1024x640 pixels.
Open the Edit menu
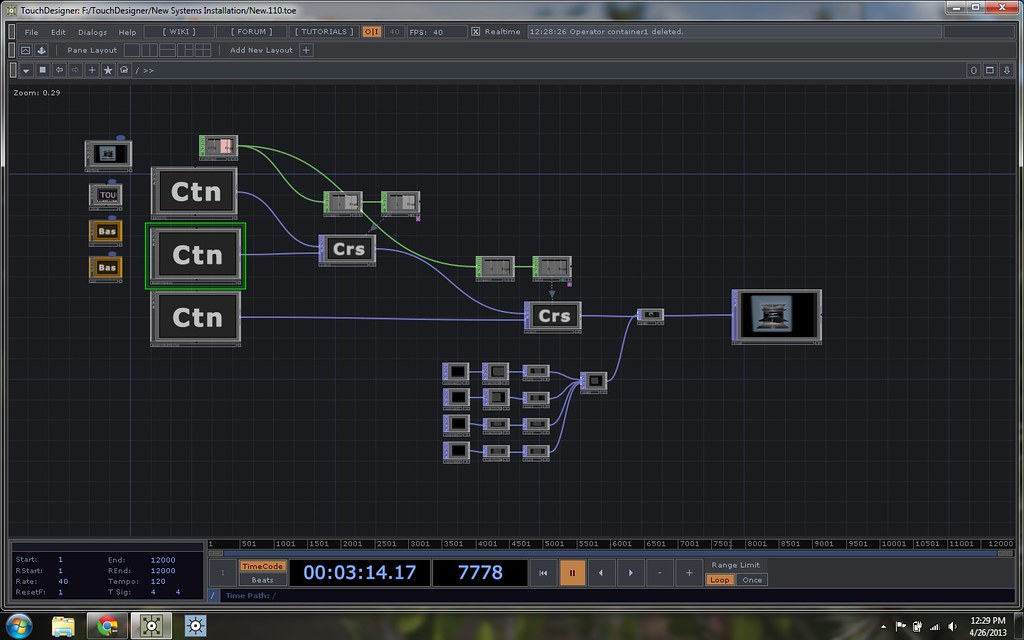pos(58,32)
